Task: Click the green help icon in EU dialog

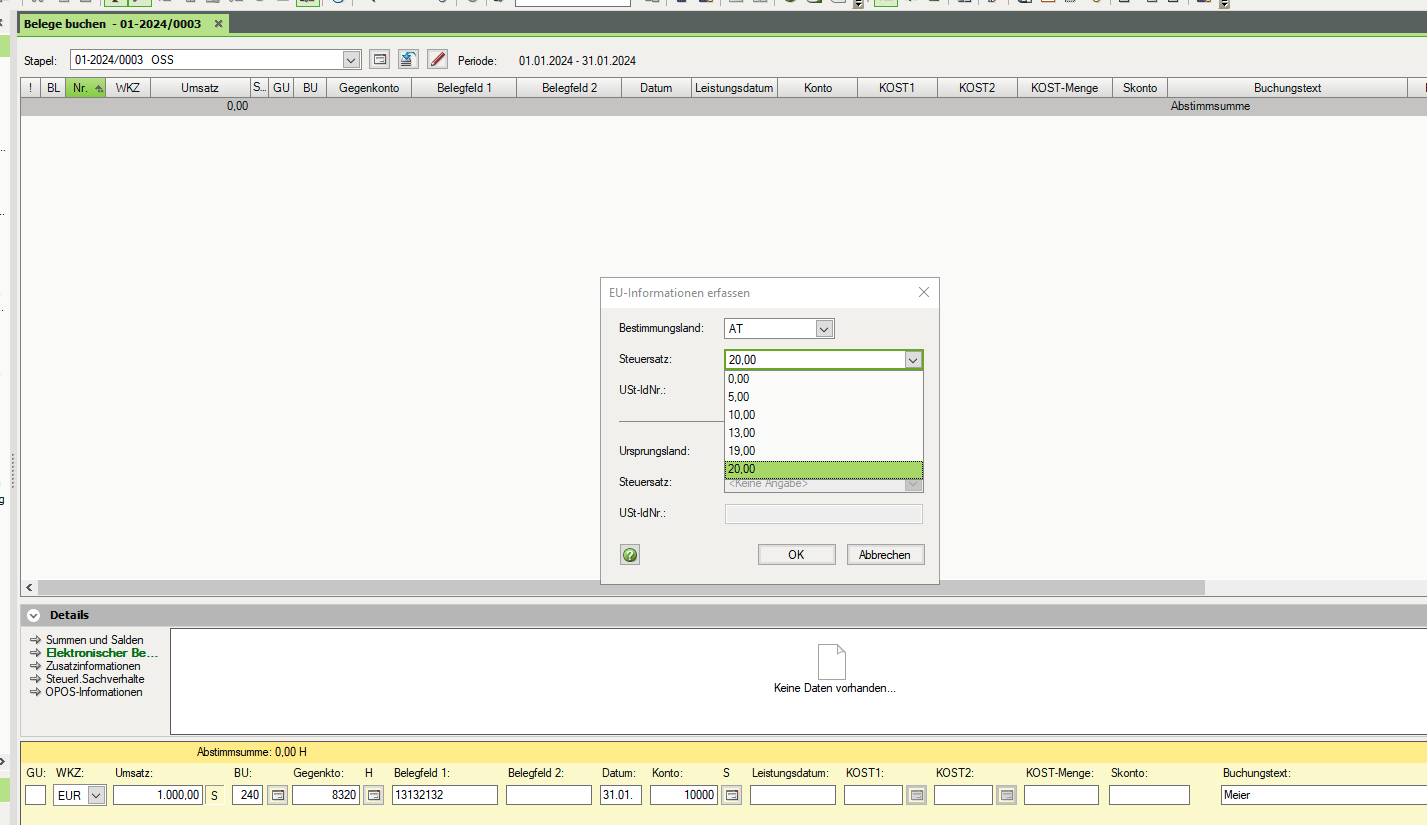Action: click(629, 555)
